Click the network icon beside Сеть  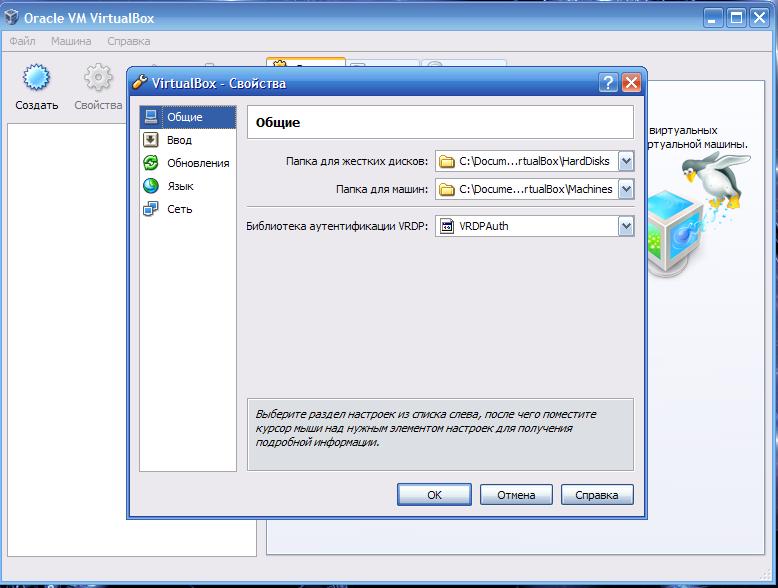(151, 208)
